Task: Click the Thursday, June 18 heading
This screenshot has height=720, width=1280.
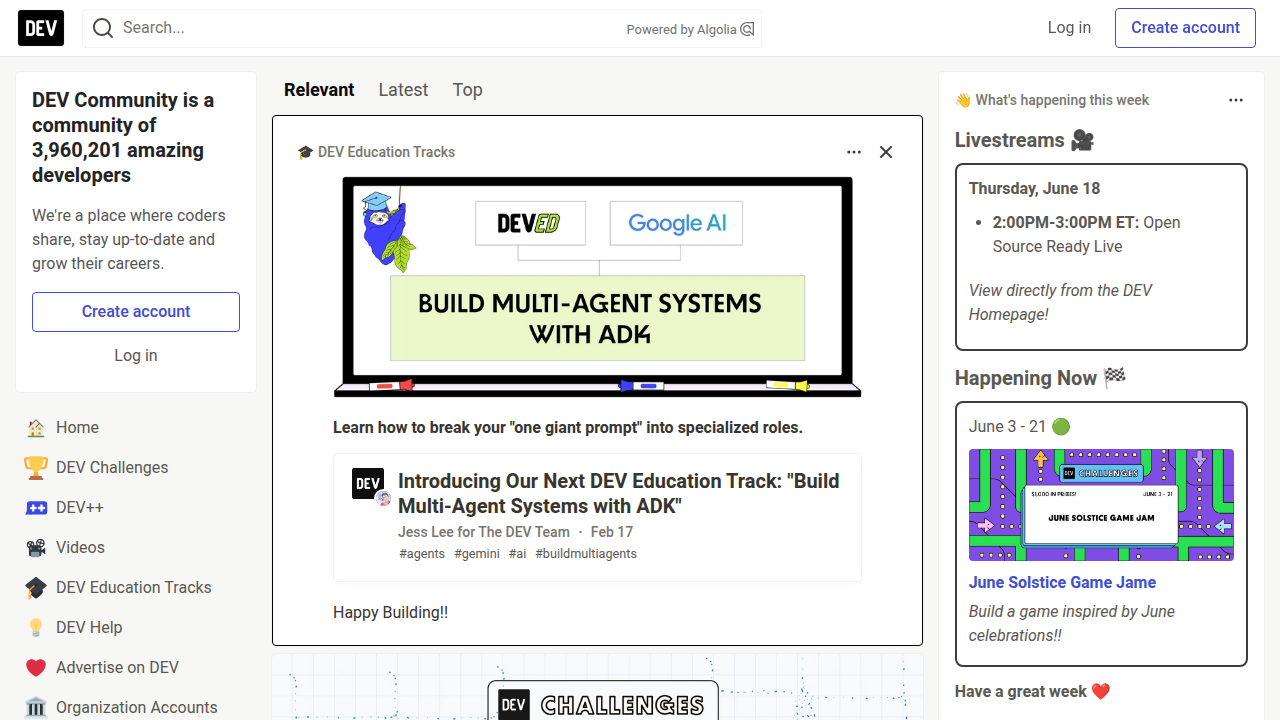Action: [1034, 189]
